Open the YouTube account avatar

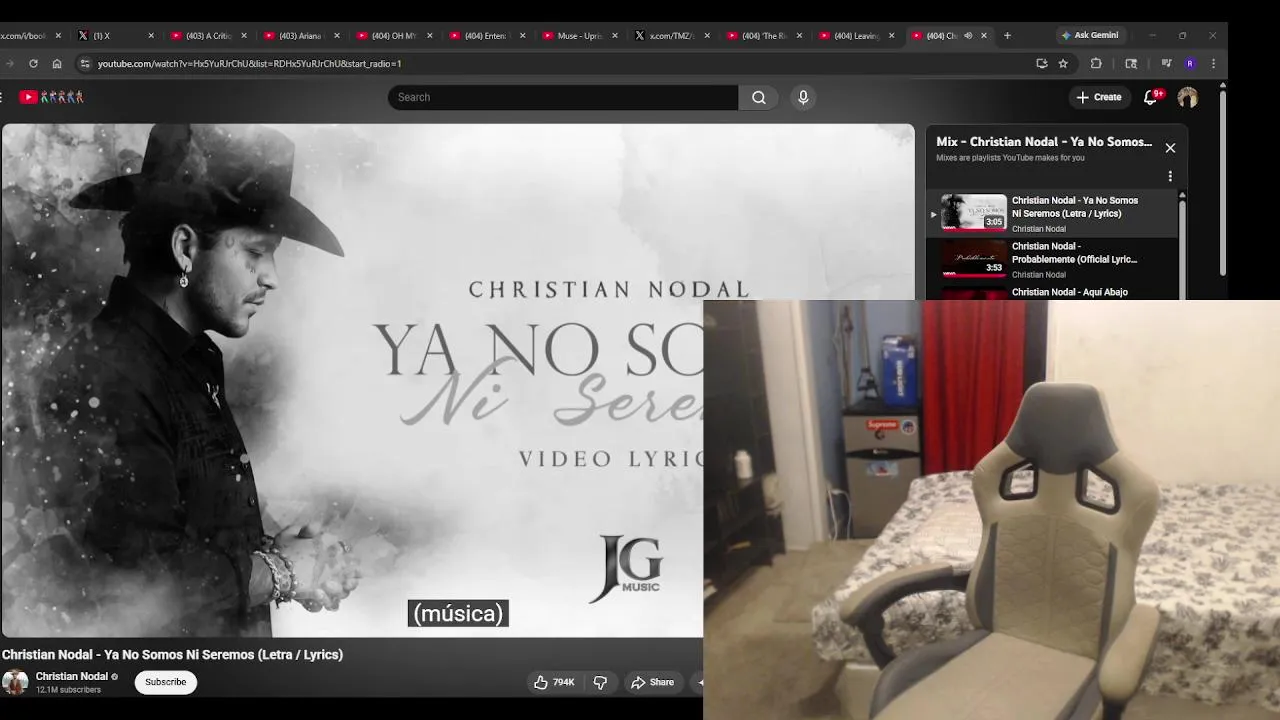pos(1188,97)
